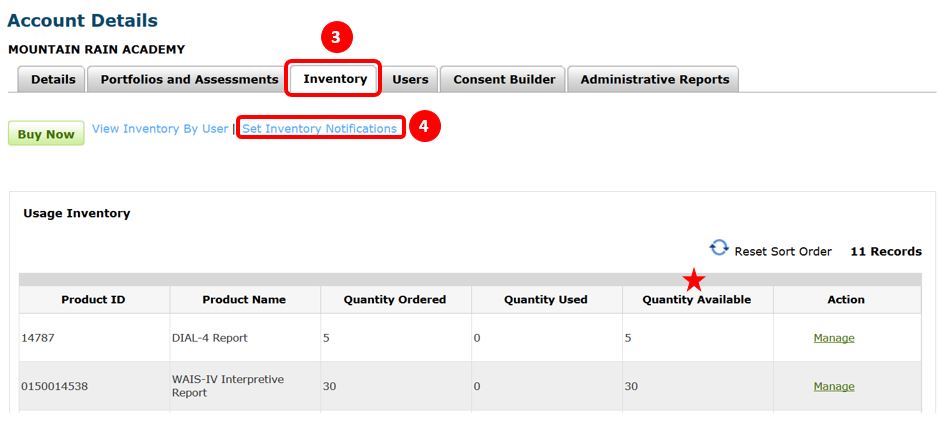Sort by the Quantity Used column header
This screenshot has height=427, width=939.
pos(546,299)
